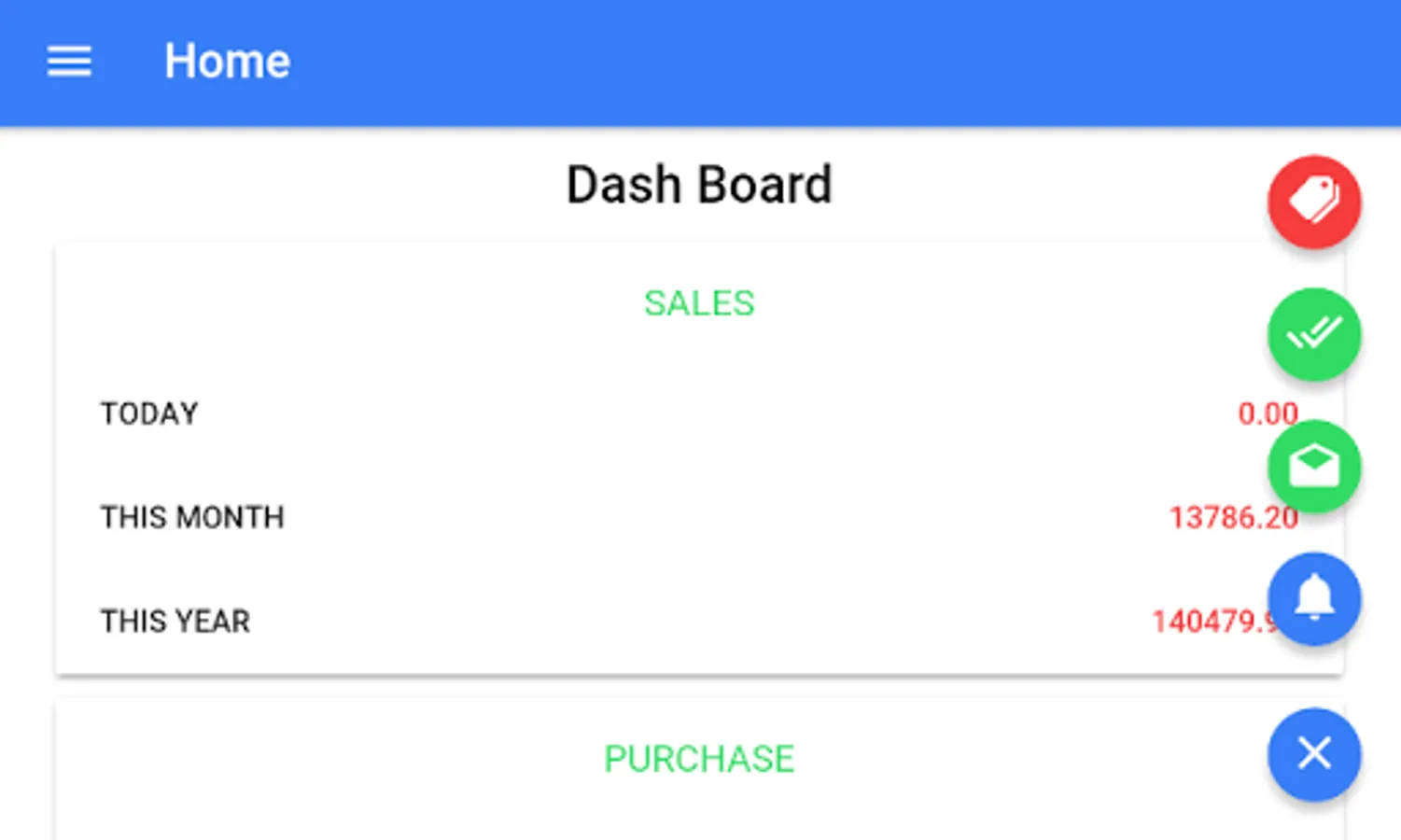1401x840 pixels.
Task: Tap the green double-checkmark button
Action: [1313, 334]
